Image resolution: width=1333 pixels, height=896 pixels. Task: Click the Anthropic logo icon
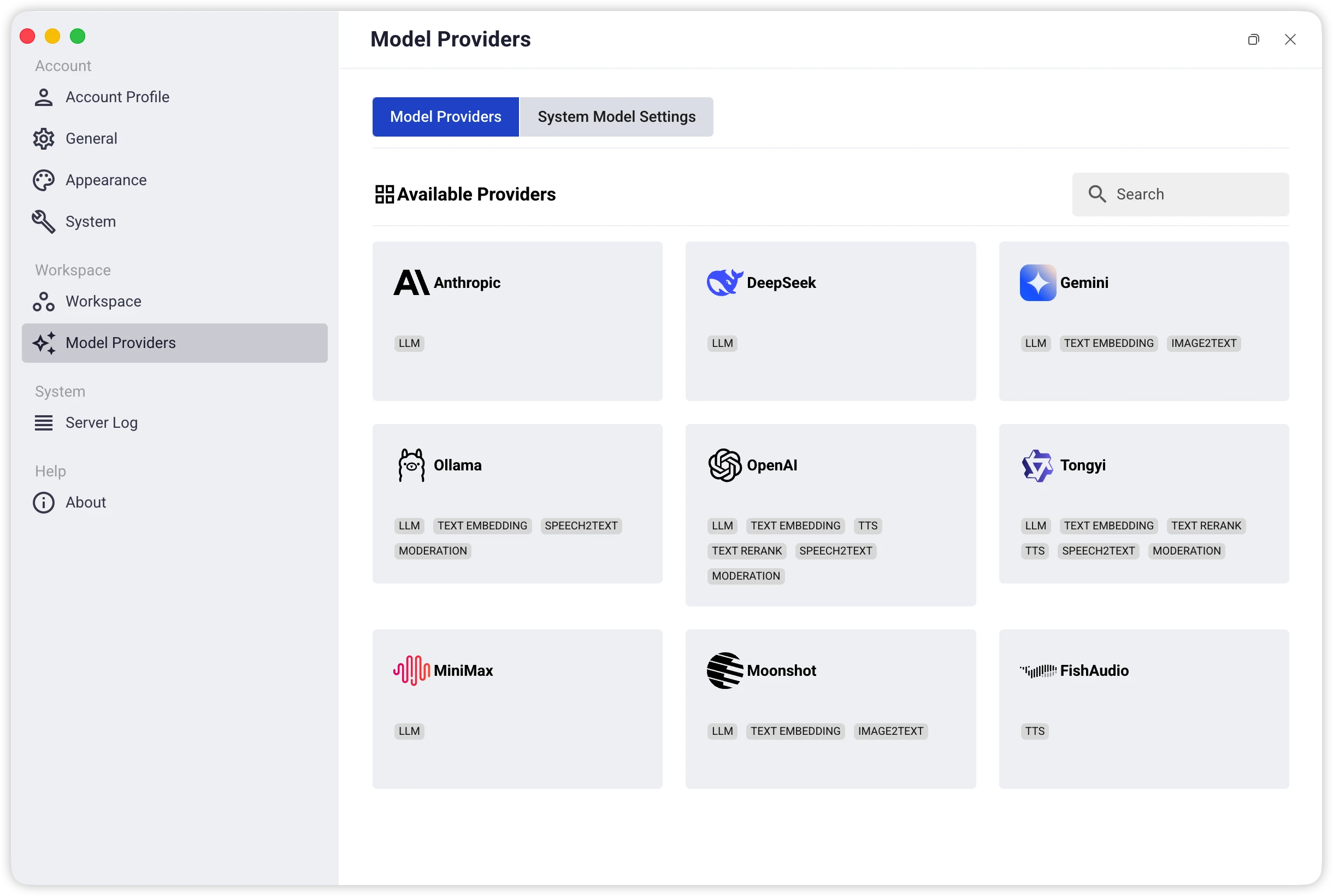[x=411, y=283]
